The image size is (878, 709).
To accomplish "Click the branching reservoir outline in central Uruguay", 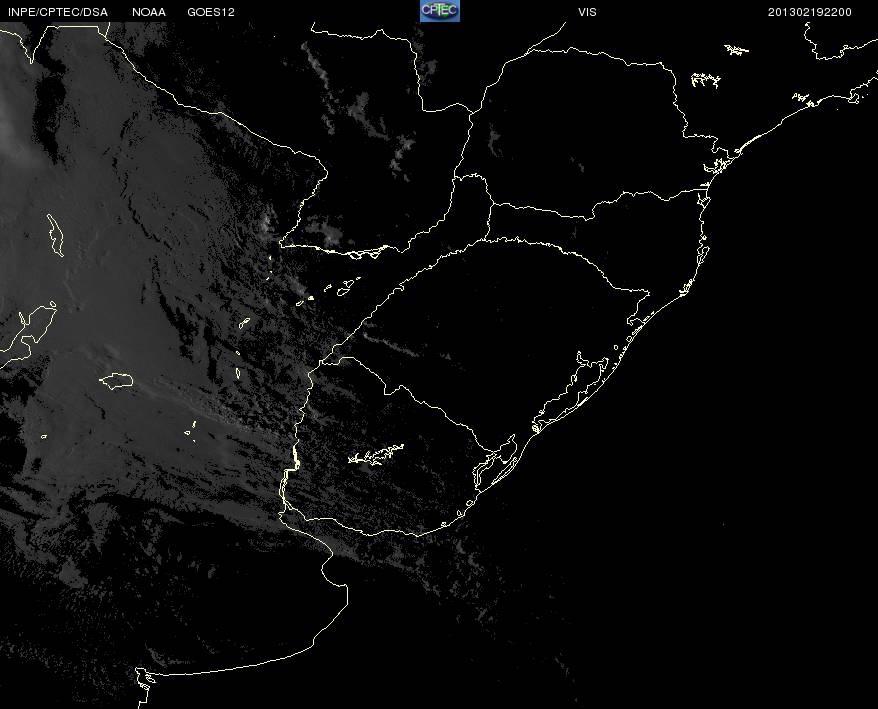I will (x=376, y=454).
